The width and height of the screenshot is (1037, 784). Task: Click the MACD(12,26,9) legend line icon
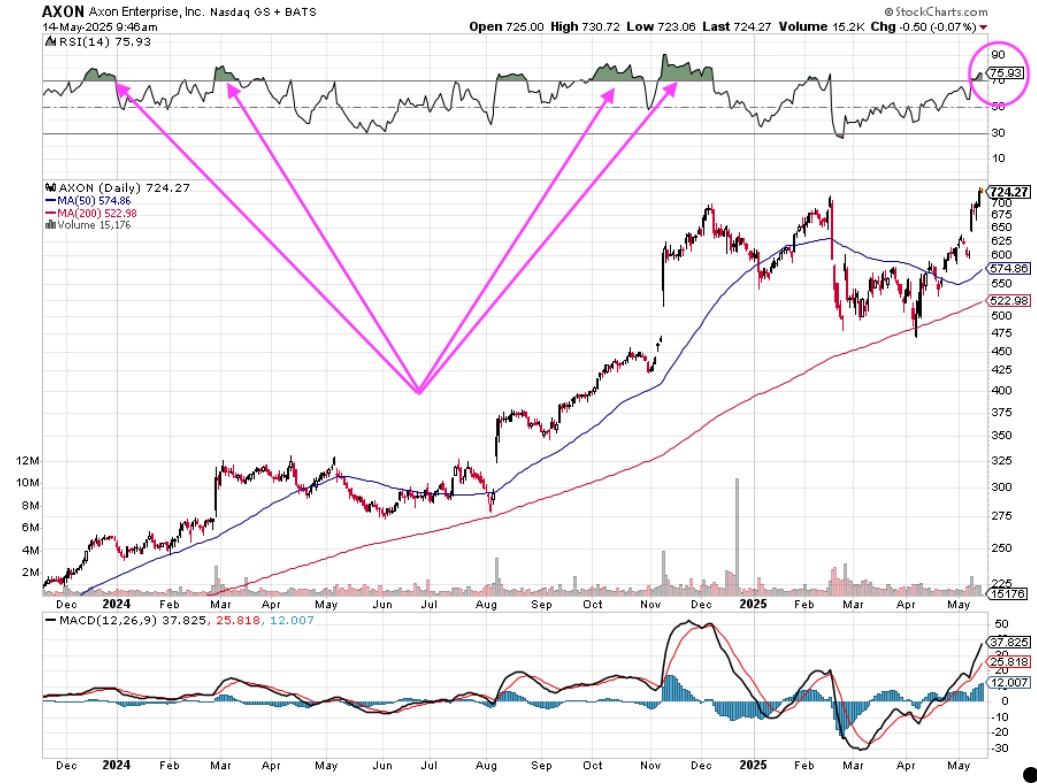click(51, 620)
